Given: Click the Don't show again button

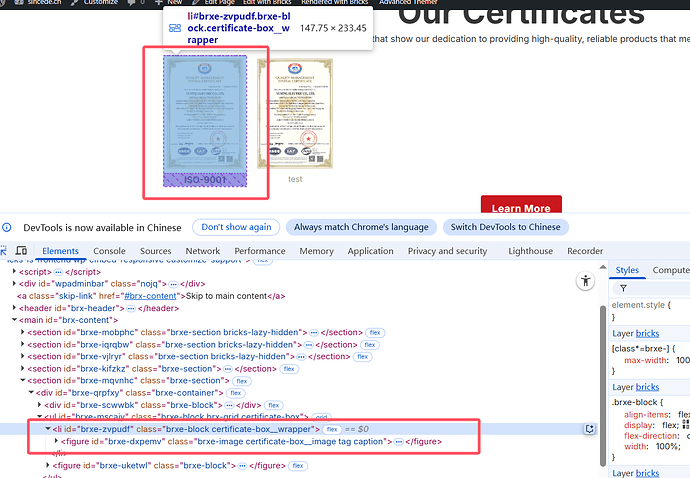Looking at the screenshot, I should pyautogui.click(x=236, y=227).
